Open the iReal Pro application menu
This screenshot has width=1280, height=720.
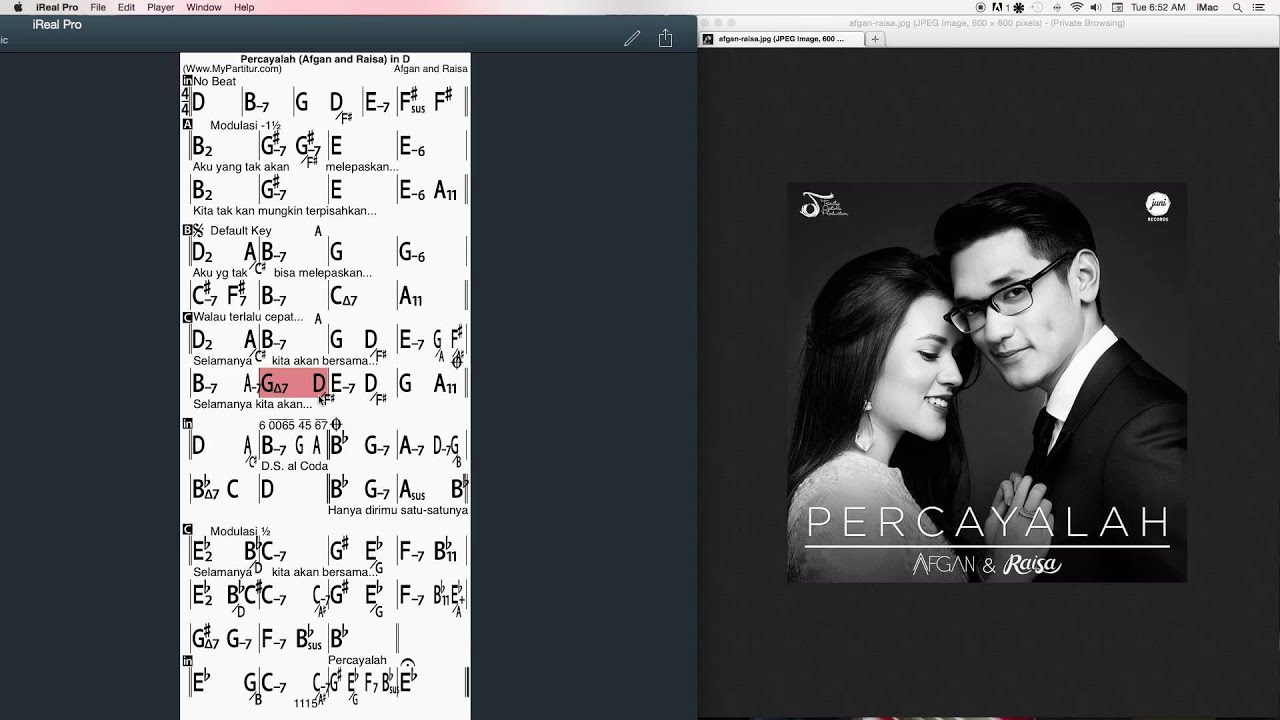click(x=57, y=7)
